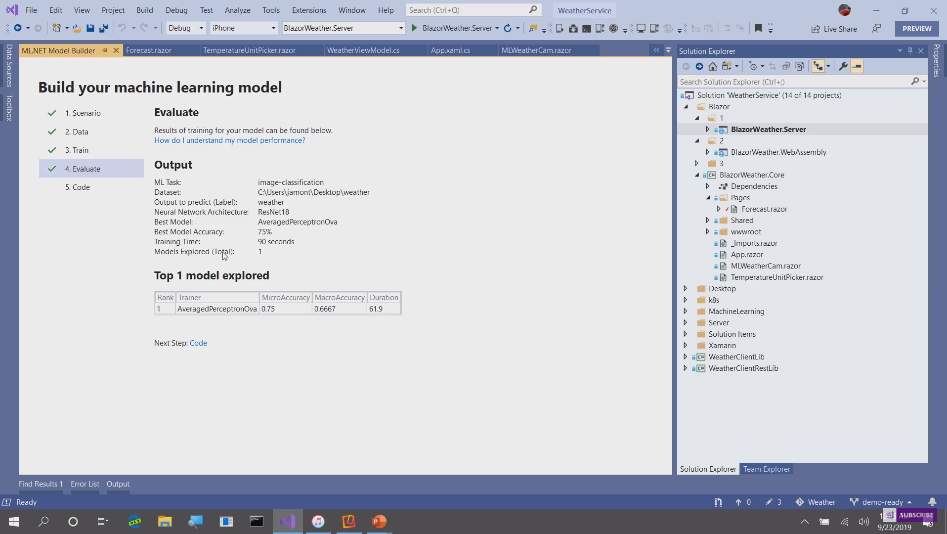947x534 pixels.
Task: Switch to the WeatherViewModel.cs tab
Action: (362, 50)
